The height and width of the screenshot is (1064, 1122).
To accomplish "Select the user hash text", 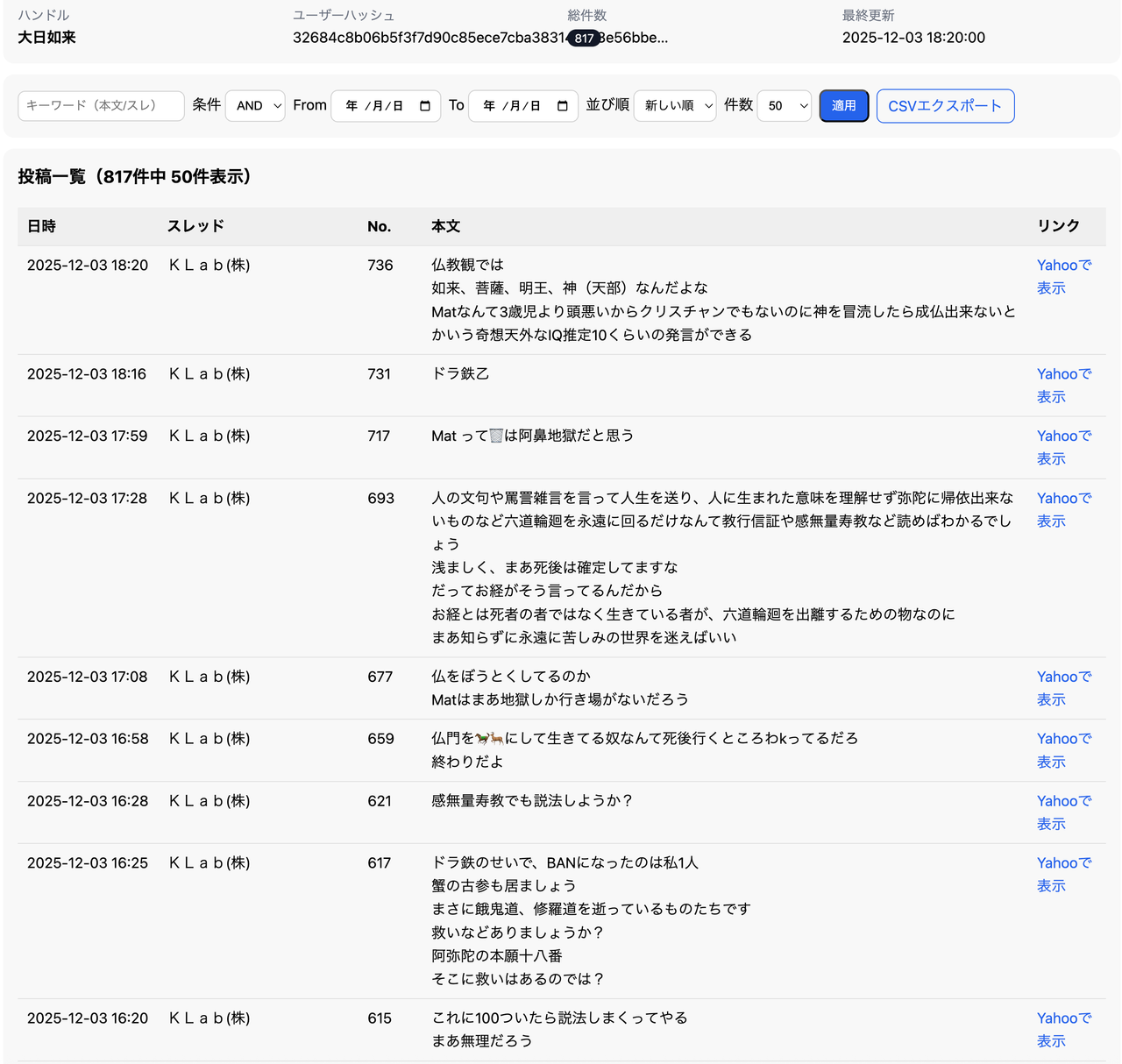I will coord(429,38).
